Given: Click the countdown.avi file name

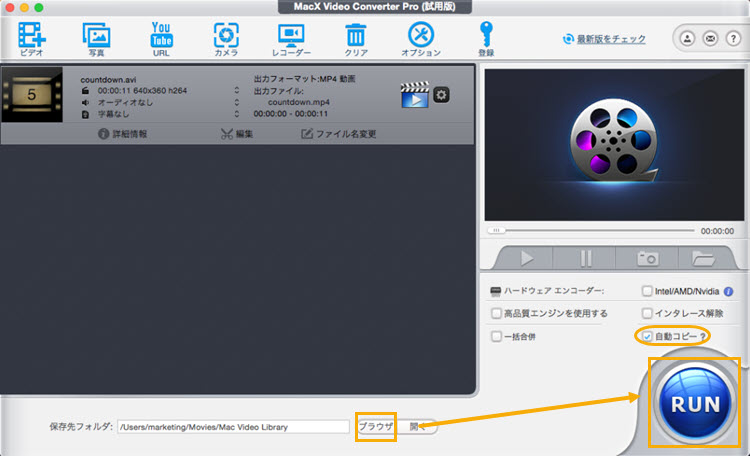Looking at the screenshot, I should (x=108, y=79).
